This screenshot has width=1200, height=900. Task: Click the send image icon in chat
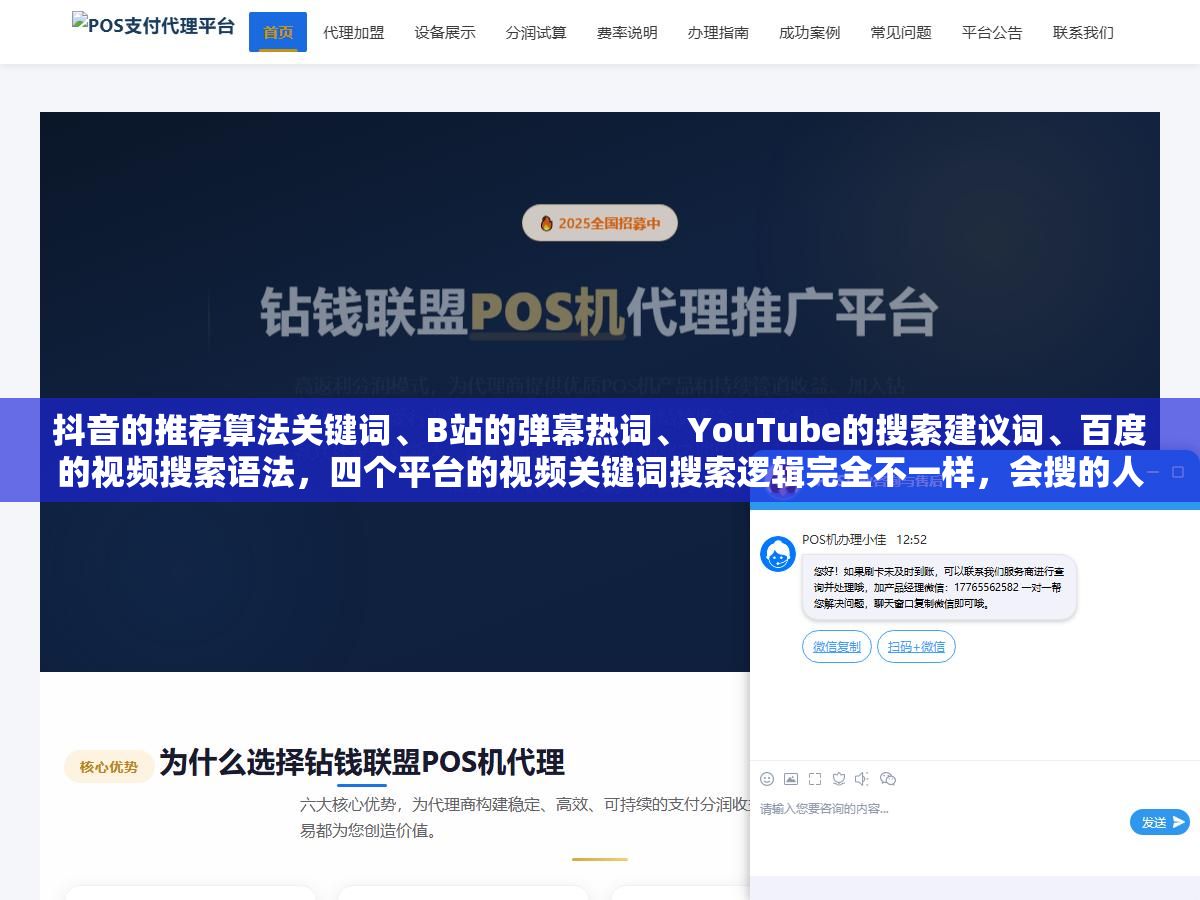(791, 778)
